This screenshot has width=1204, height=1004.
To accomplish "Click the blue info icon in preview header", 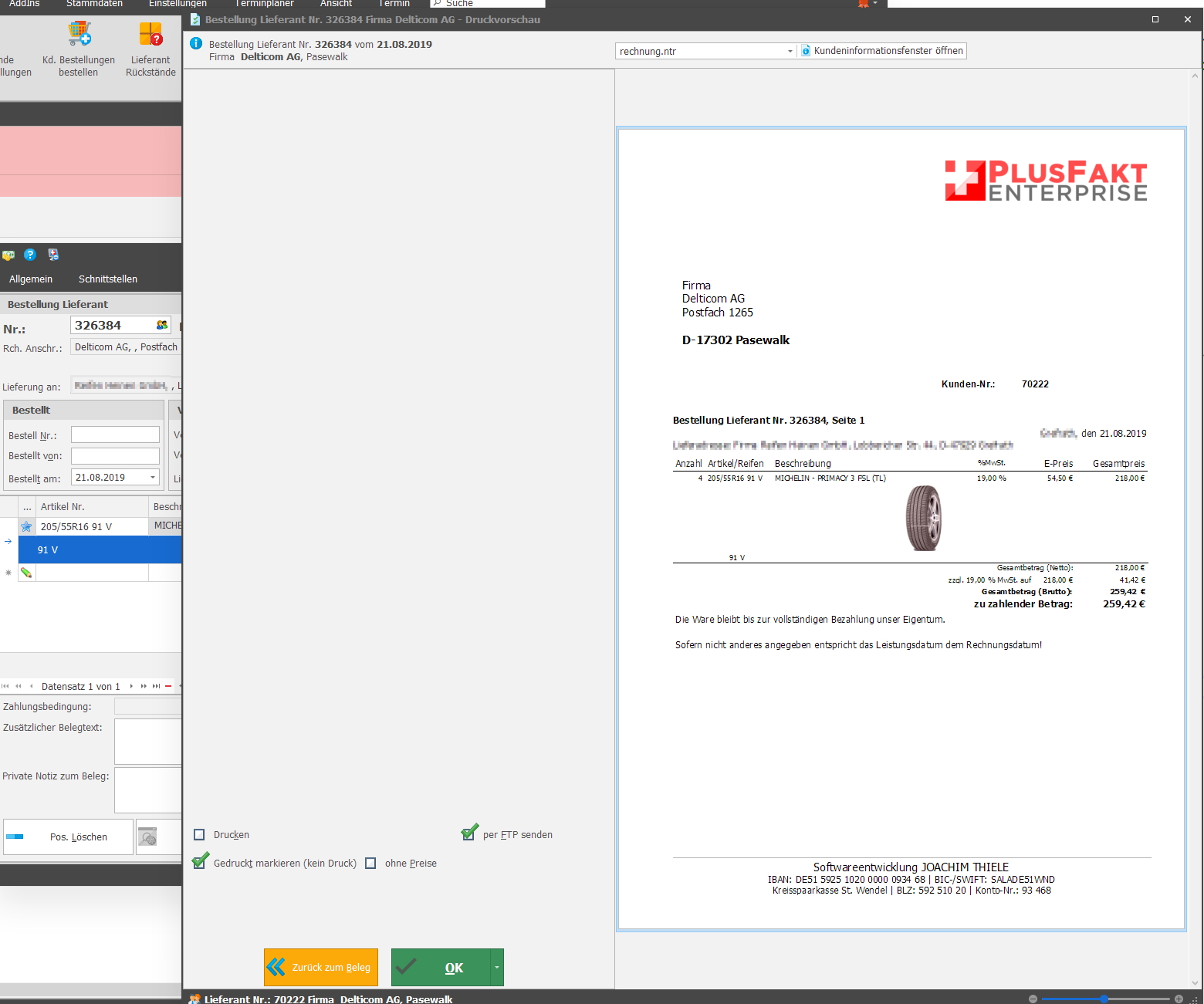I will (x=196, y=43).
